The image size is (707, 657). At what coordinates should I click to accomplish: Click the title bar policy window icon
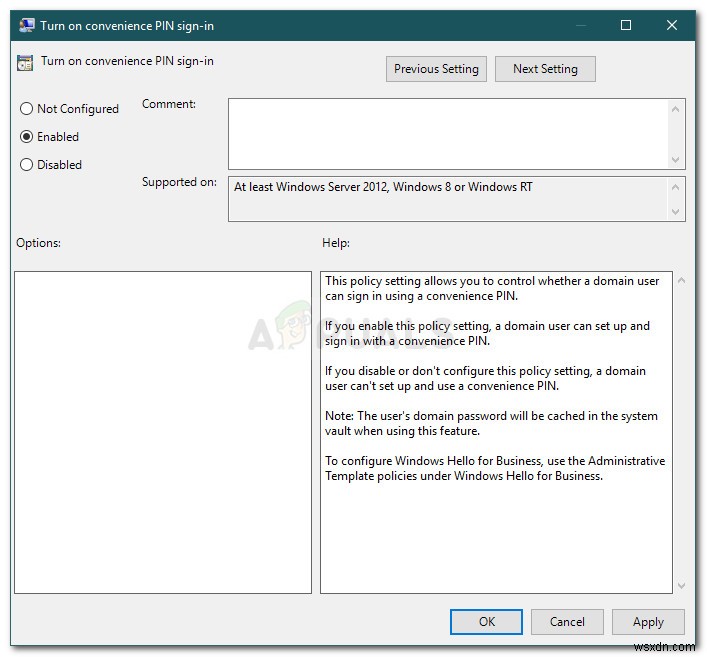27,25
